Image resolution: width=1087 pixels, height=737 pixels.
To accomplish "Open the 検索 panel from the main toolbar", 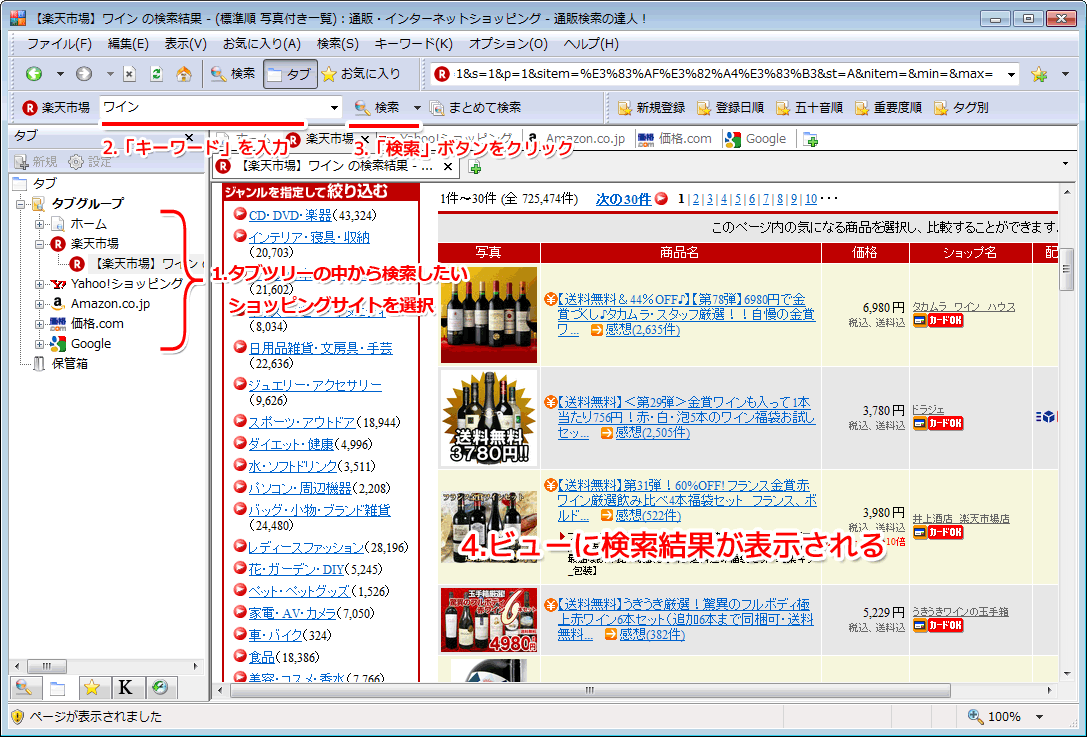I will click(x=233, y=73).
